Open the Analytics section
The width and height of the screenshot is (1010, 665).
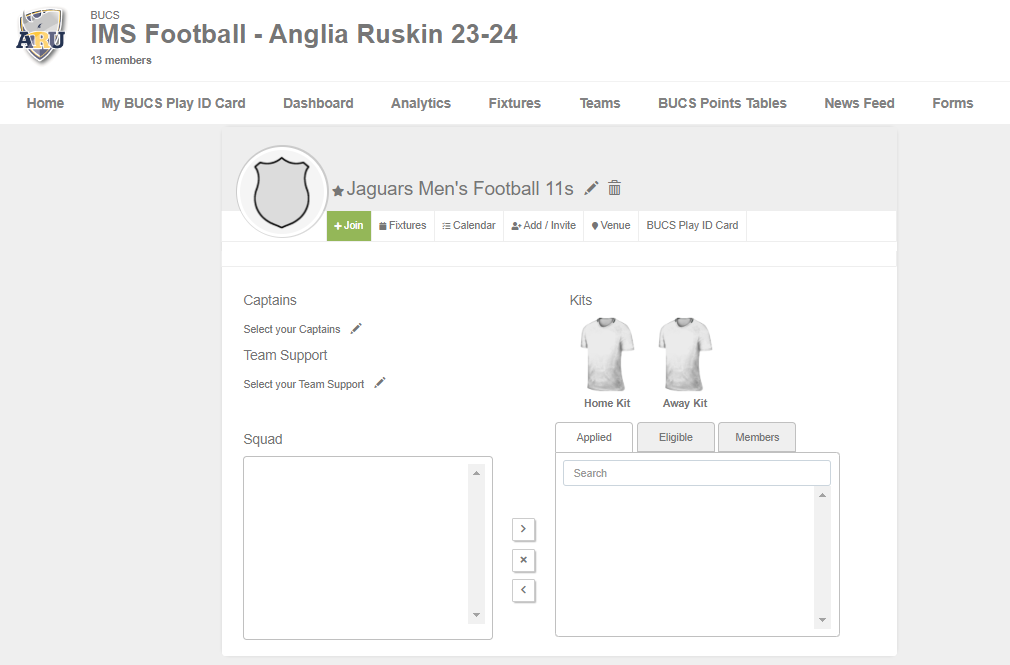(421, 103)
